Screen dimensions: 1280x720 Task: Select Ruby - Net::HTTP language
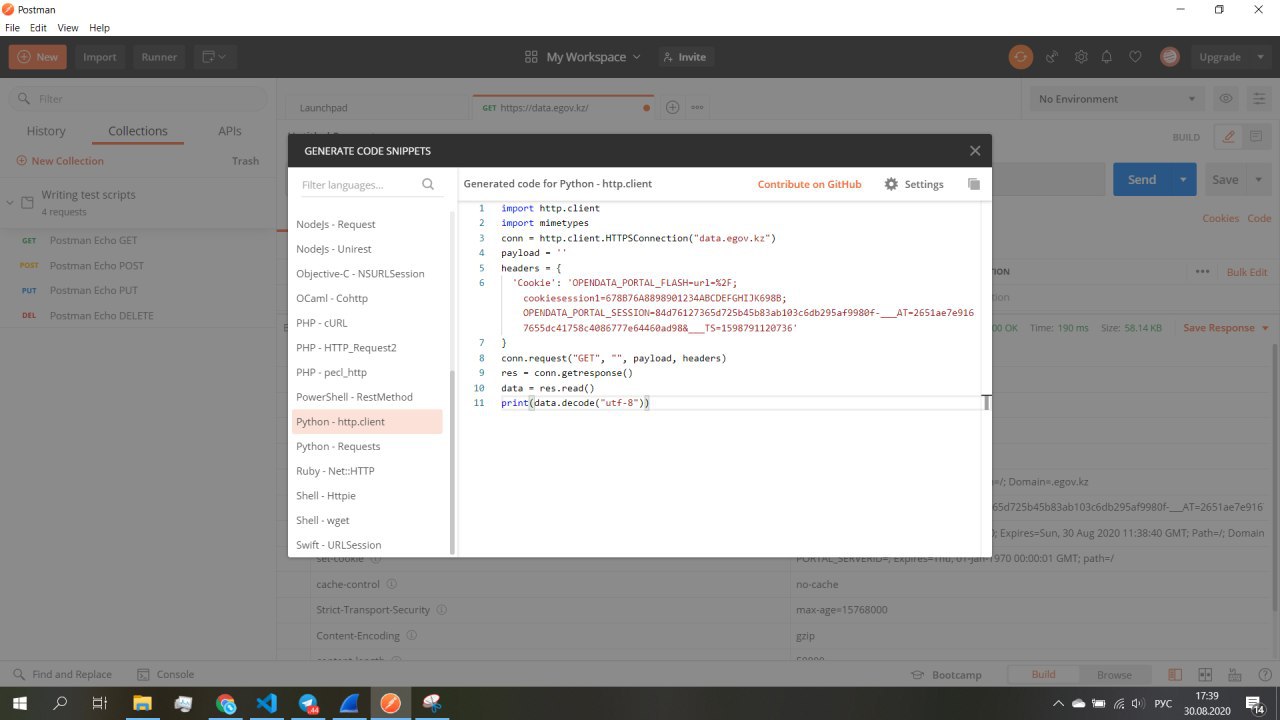[x=367, y=471]
